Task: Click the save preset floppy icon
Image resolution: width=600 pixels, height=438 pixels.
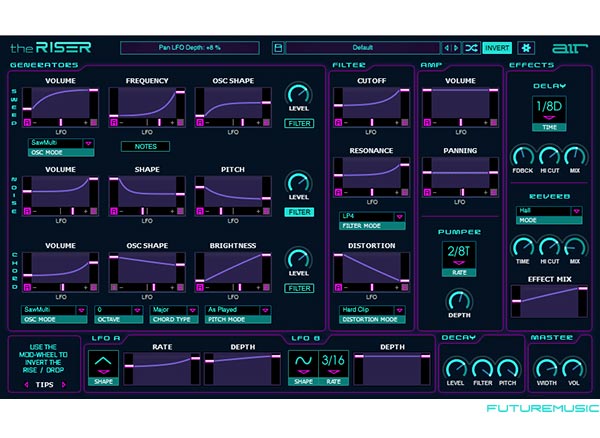Action: click(278, 48)
